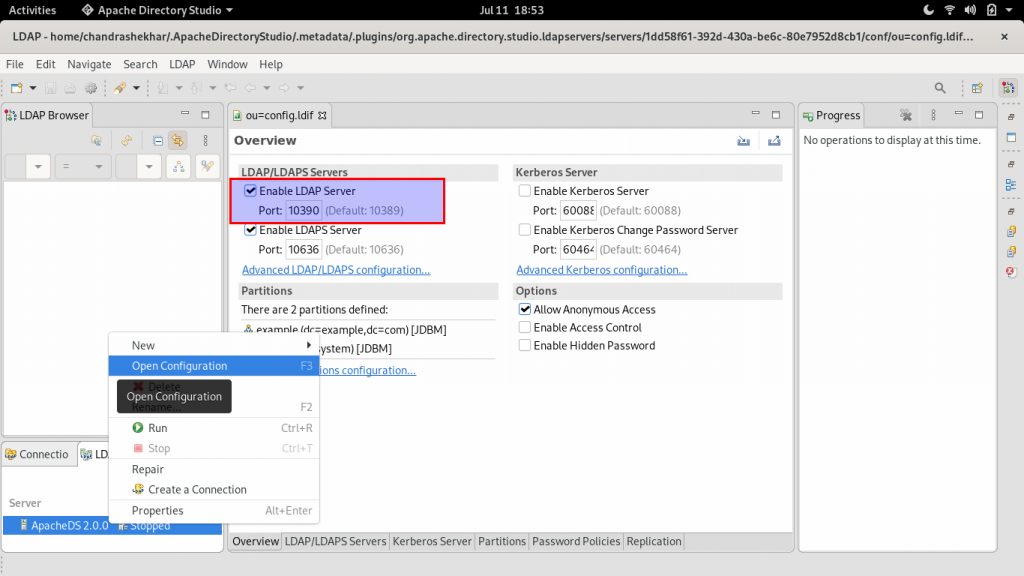Disable Allow Anonymous Access
Screen dimensions: 1024x576
[524, 309]
